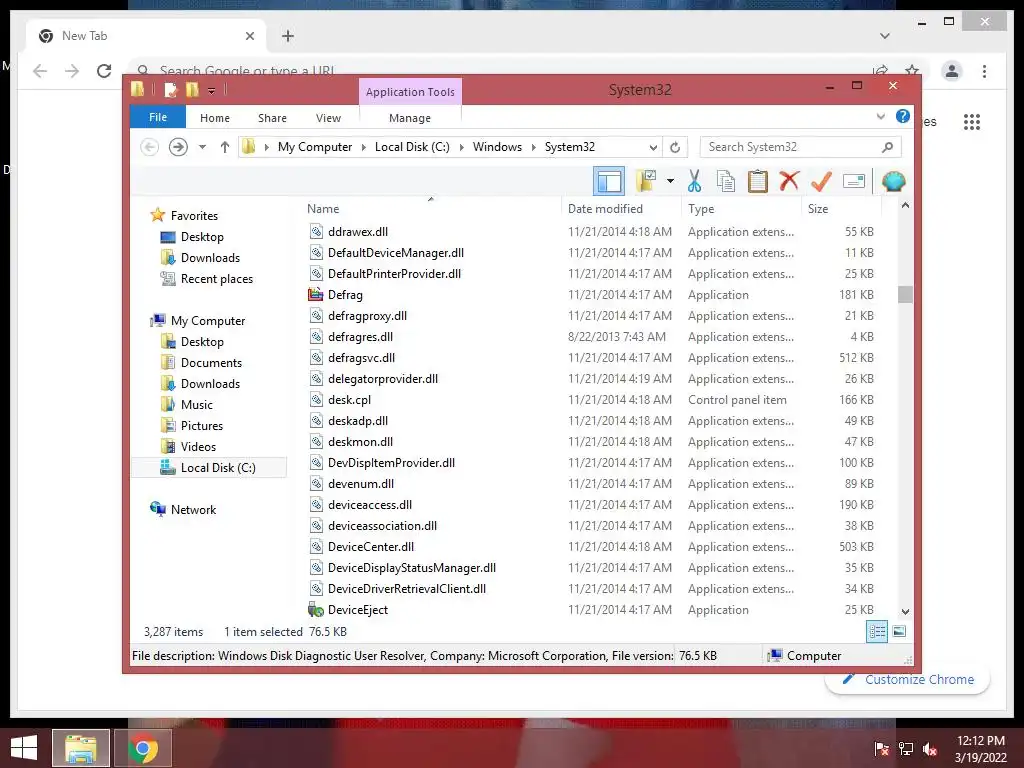Viewport: 1024px width, 768px height.
Task: Select the desk.cpl control panel item
Action: click(x=349, y=400)
